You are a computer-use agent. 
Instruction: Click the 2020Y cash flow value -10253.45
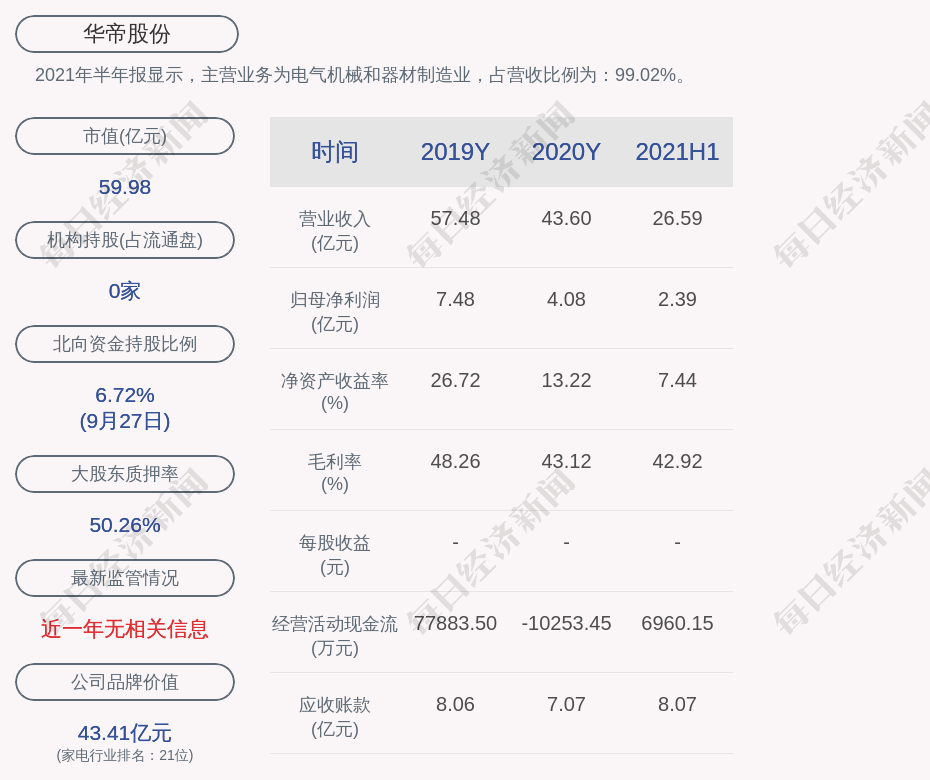566,623
